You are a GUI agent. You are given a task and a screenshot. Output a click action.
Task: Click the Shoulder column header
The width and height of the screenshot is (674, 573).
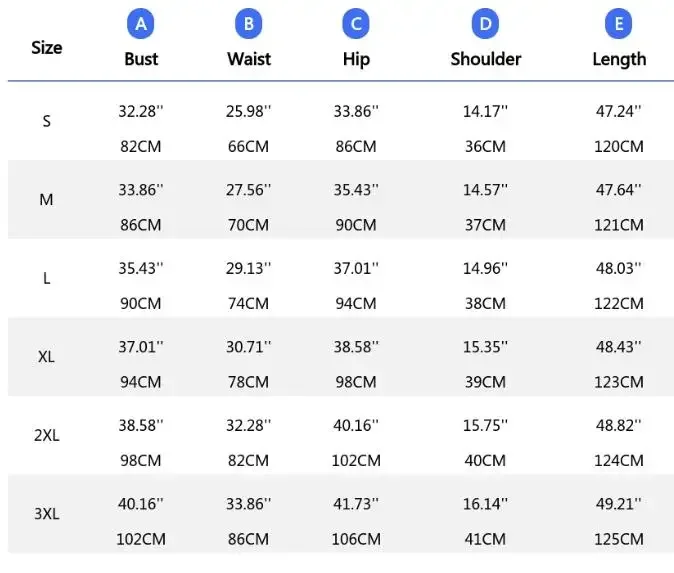click(486, 59)
